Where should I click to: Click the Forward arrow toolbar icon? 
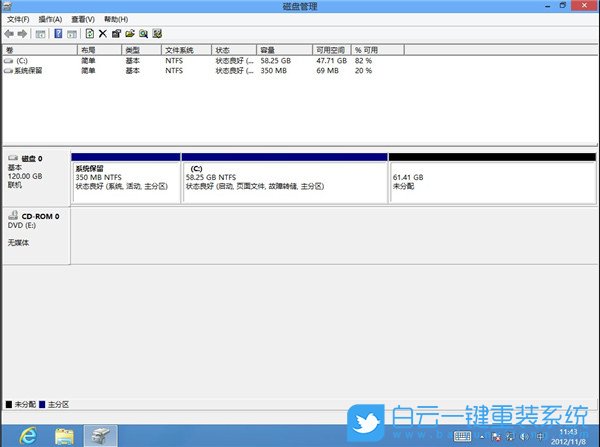[22, 33]
